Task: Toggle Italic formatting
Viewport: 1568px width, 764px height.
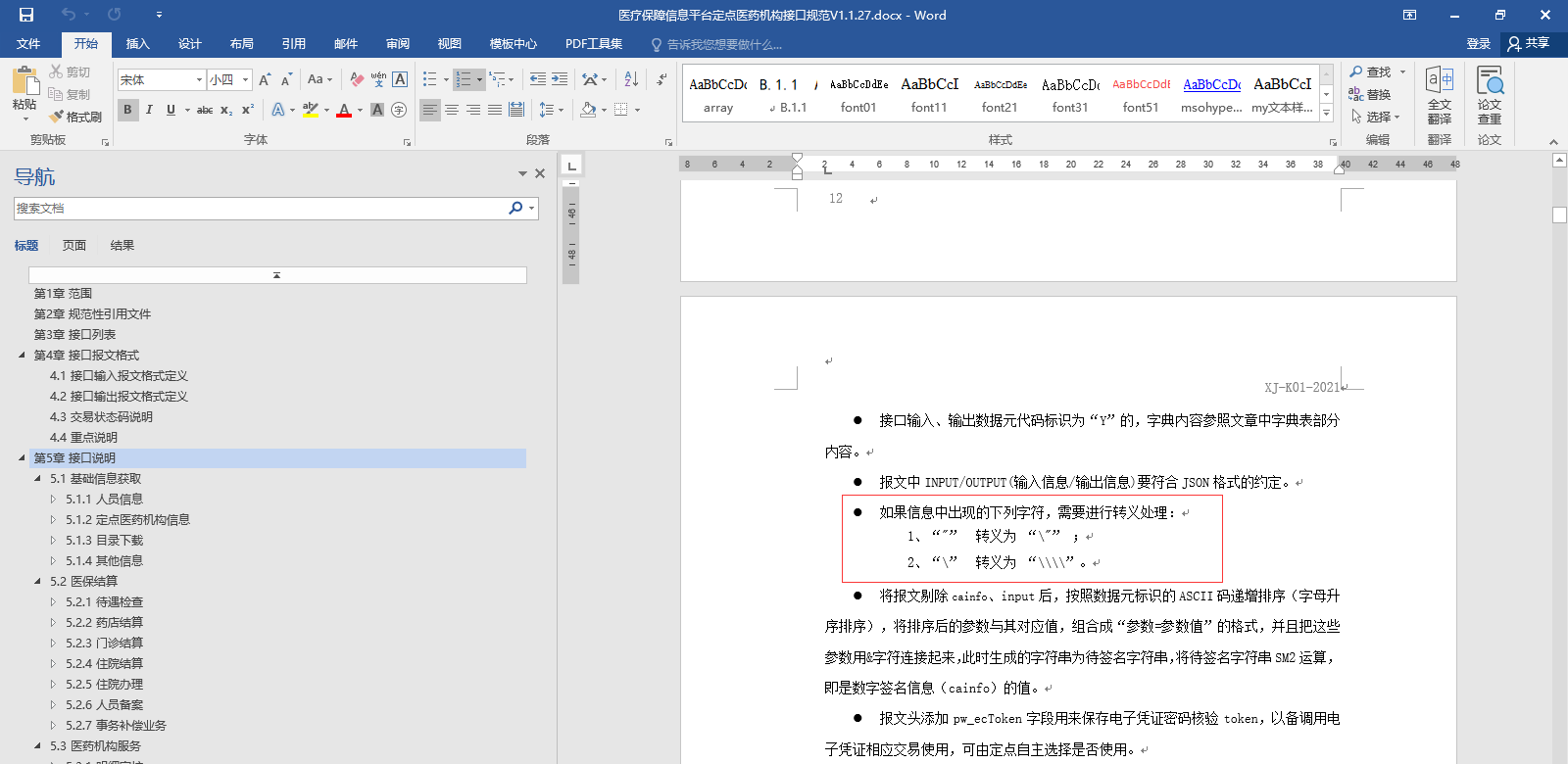Action: (x=149, y=110)
